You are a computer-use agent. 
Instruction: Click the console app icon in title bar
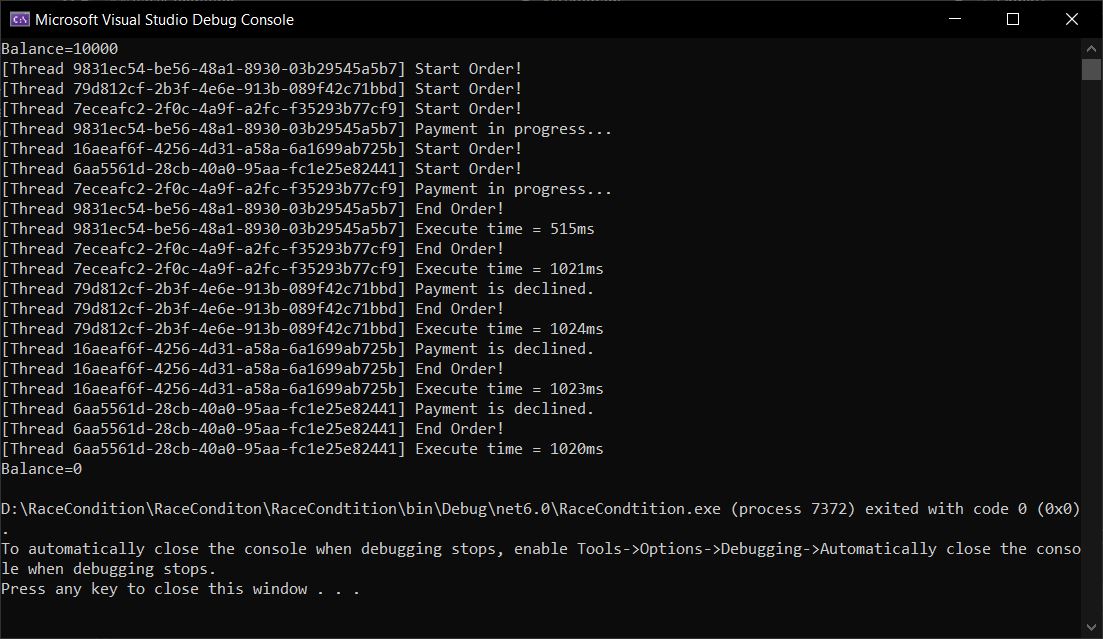19,19
